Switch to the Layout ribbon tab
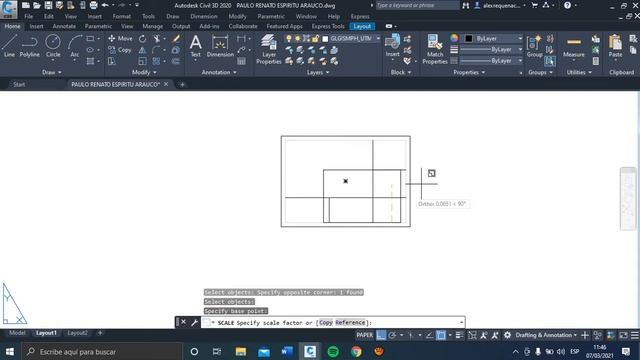 click(362, 26)
